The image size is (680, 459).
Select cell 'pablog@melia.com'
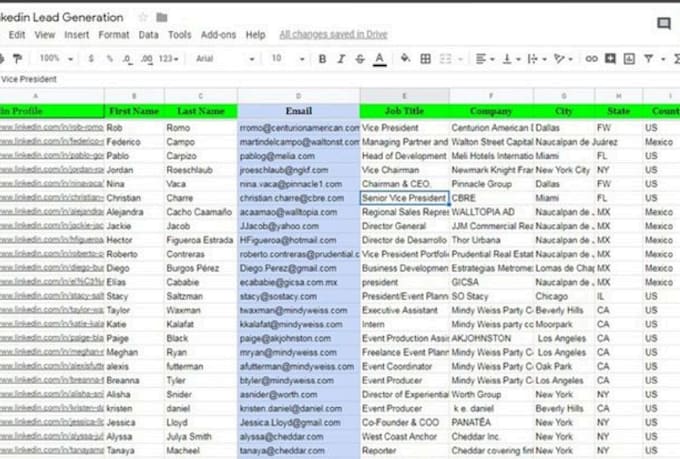[298, 156]
